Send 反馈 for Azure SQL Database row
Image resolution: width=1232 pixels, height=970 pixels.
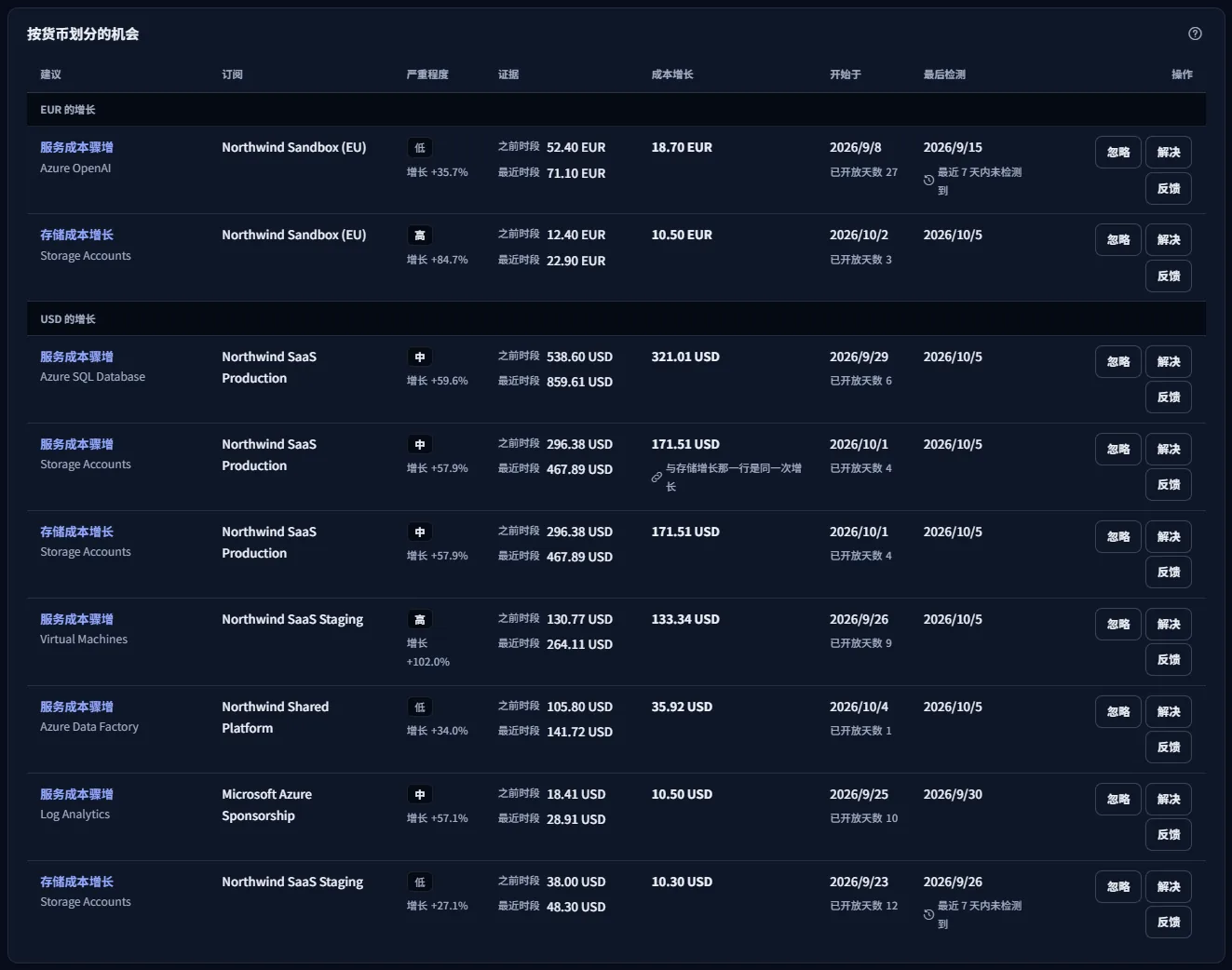1169,397
